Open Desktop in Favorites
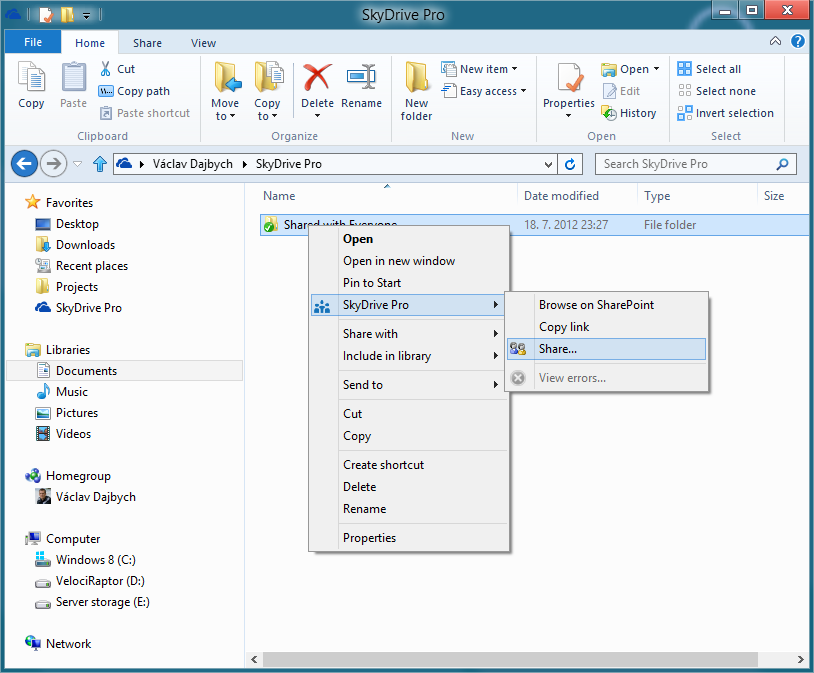This screenshot has width=814, height=673. click(67, 224)
